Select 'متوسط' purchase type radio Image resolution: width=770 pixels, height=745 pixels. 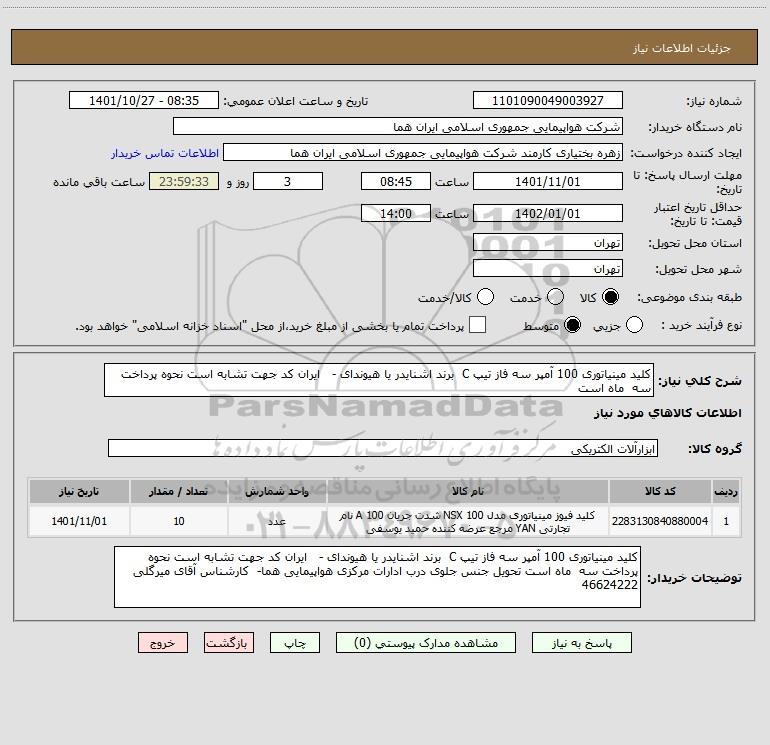tap(572, 325)
